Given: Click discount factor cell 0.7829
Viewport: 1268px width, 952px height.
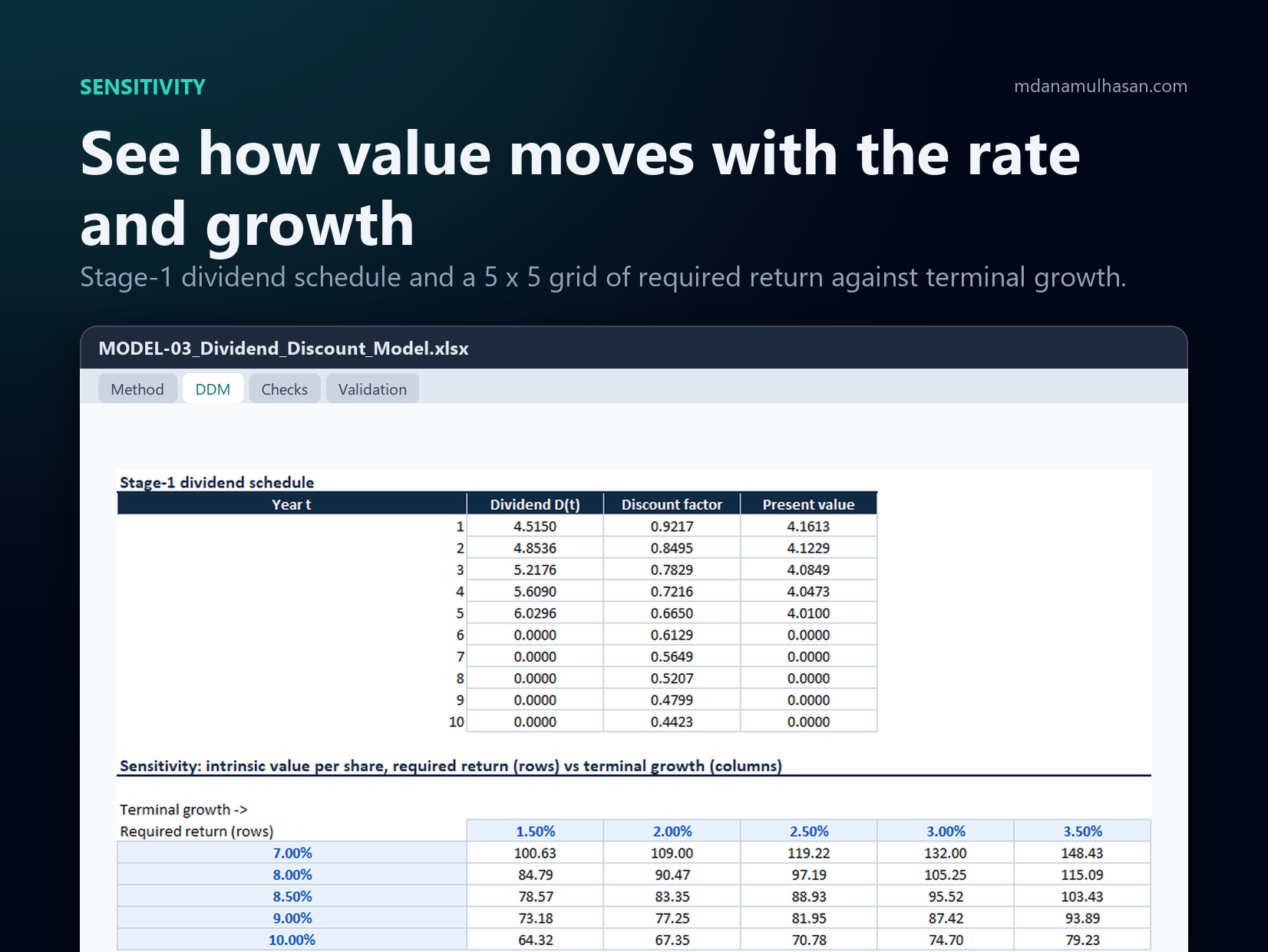Looking at the screenshot, I should coord(672,570).
